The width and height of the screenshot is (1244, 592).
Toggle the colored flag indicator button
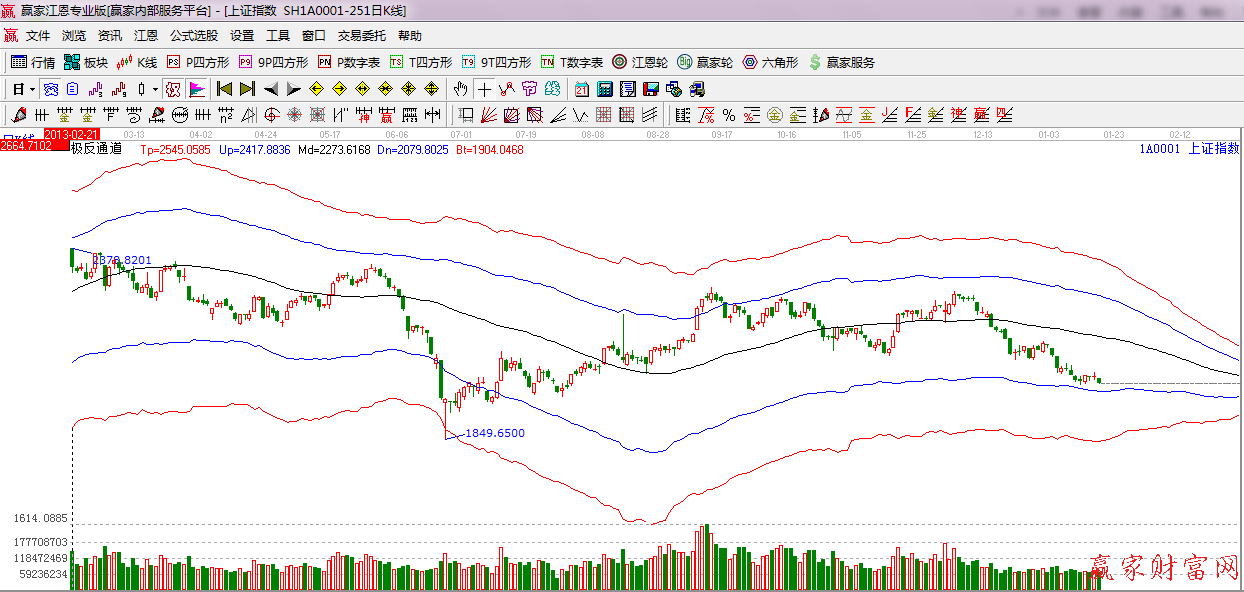coord(196,89)
